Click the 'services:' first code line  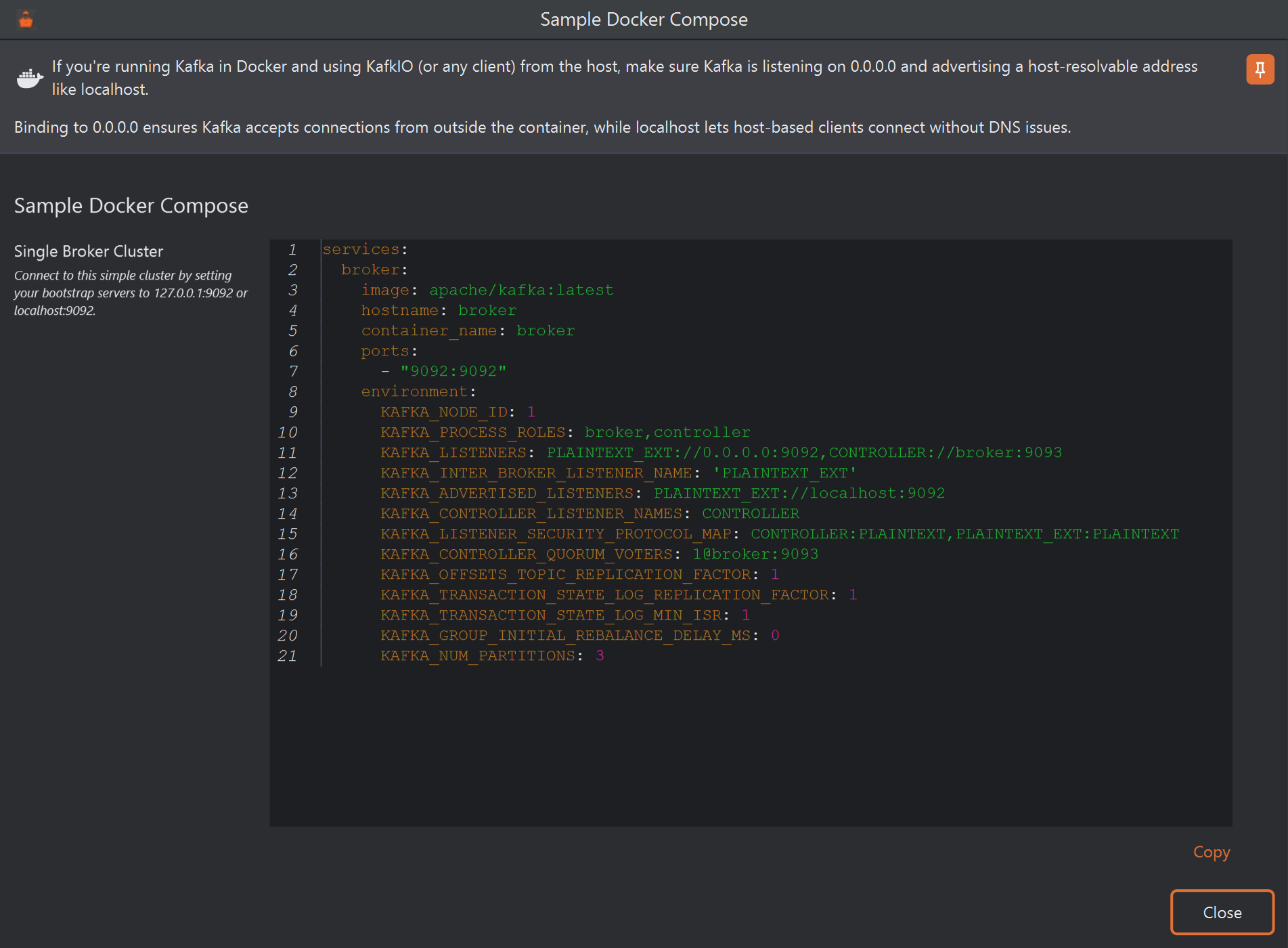(x=365, y=249)
